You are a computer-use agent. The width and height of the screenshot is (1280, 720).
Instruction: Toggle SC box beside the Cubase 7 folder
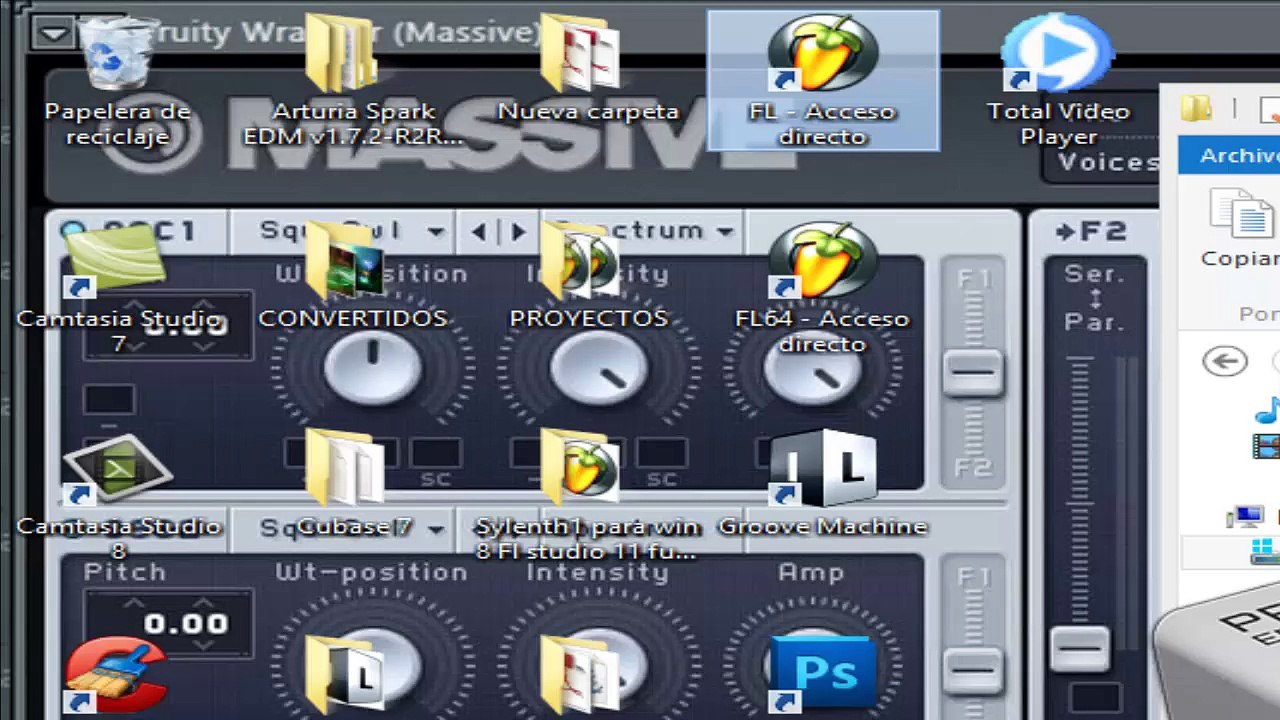click(x=436, y=455)
